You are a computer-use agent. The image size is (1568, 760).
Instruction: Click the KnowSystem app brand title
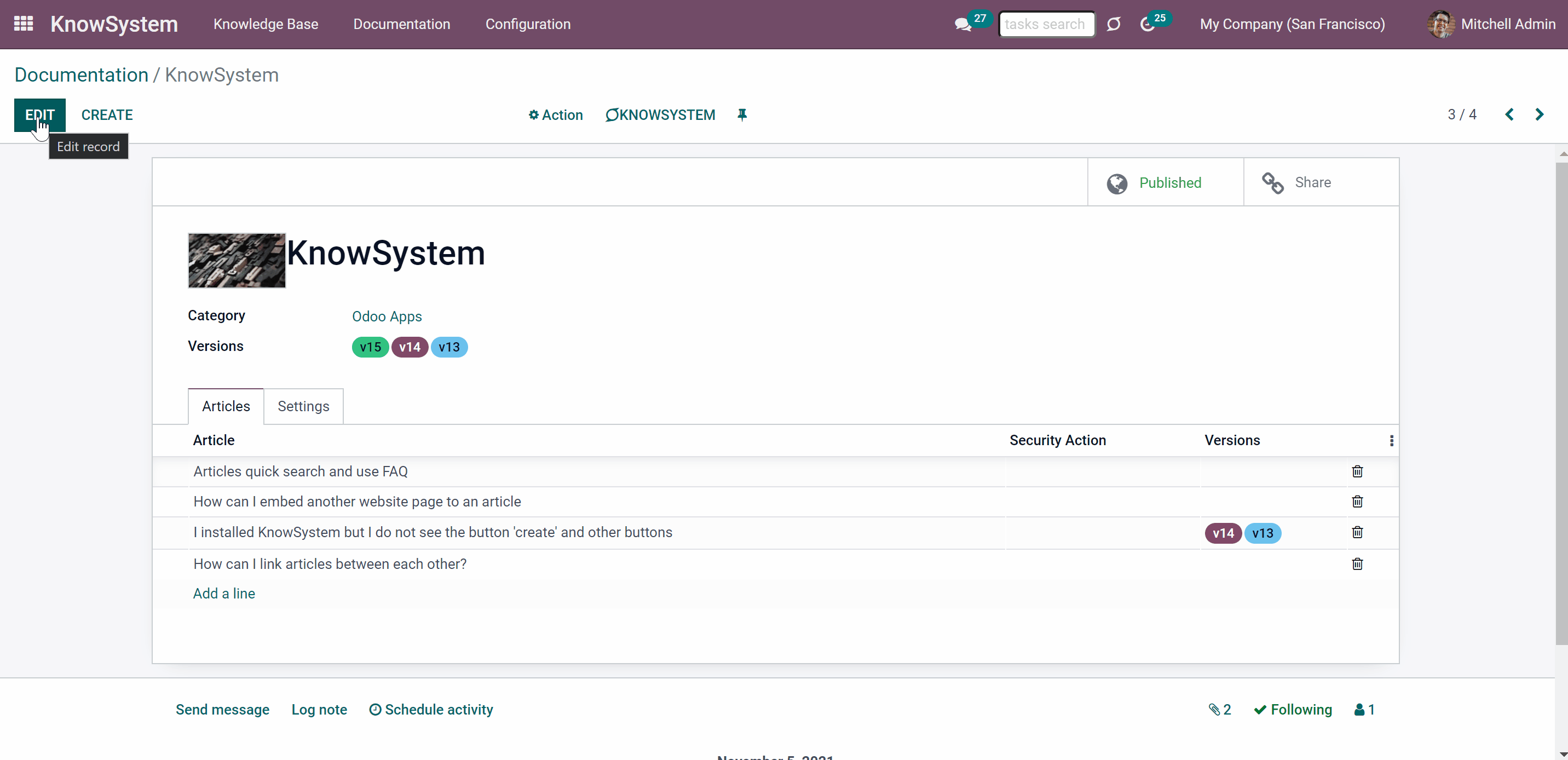tap(114, 24)
